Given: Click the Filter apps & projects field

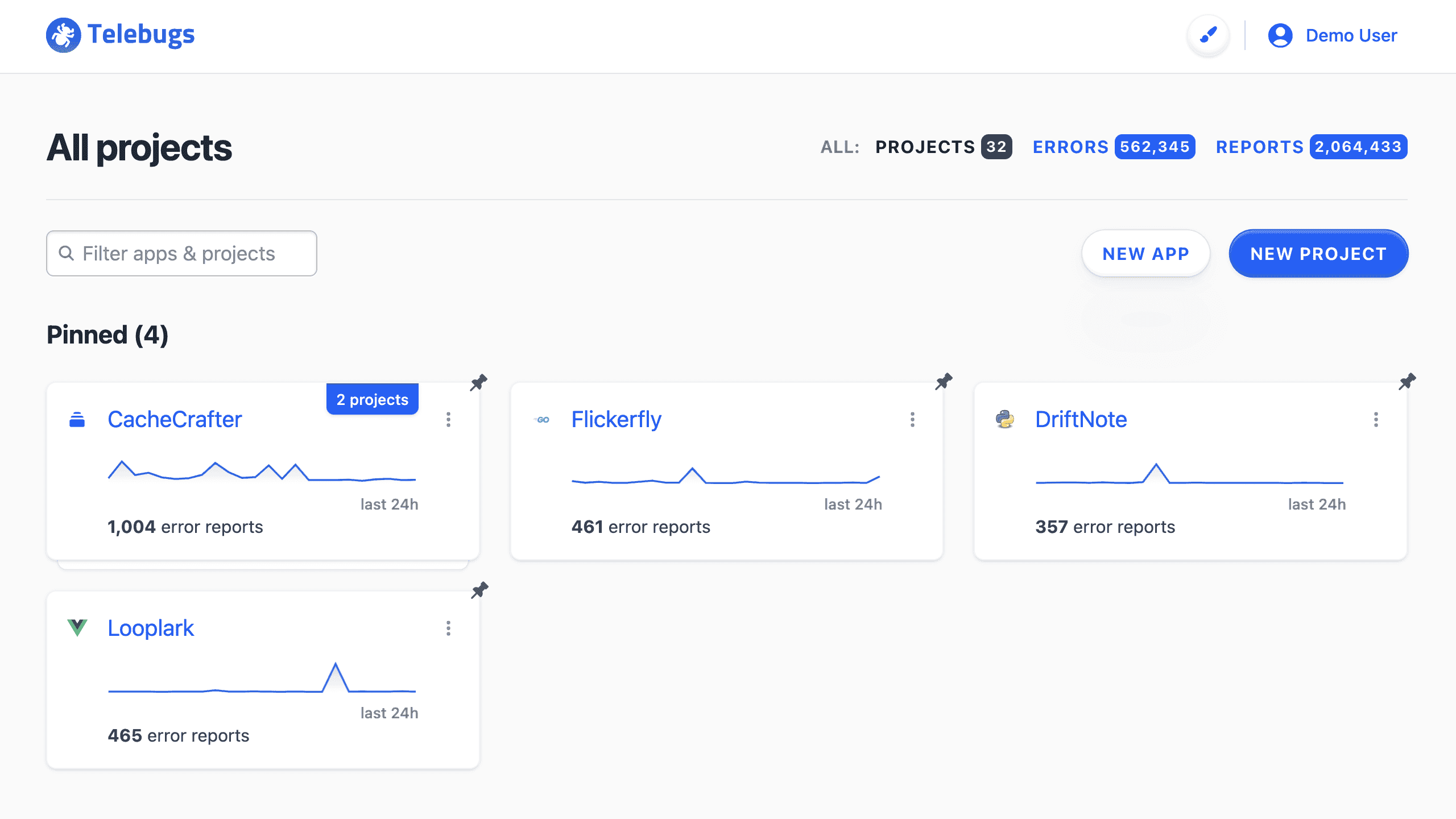Looking at the screenshot, I should click(181, 253).
